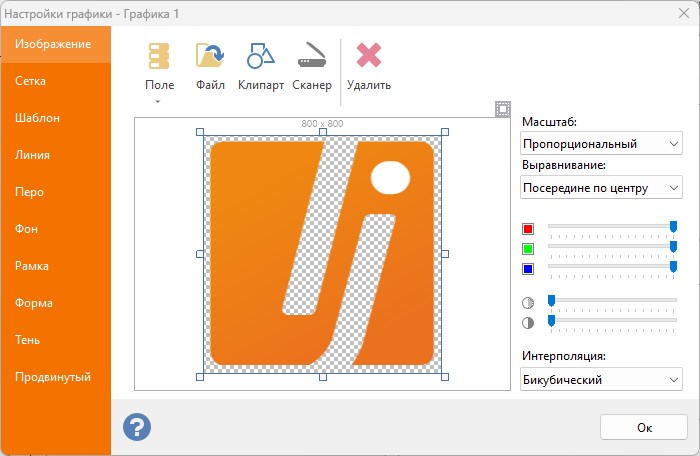700x456 pixels.
Task: Open the Поле image source menu
Action: pos(159,67)
